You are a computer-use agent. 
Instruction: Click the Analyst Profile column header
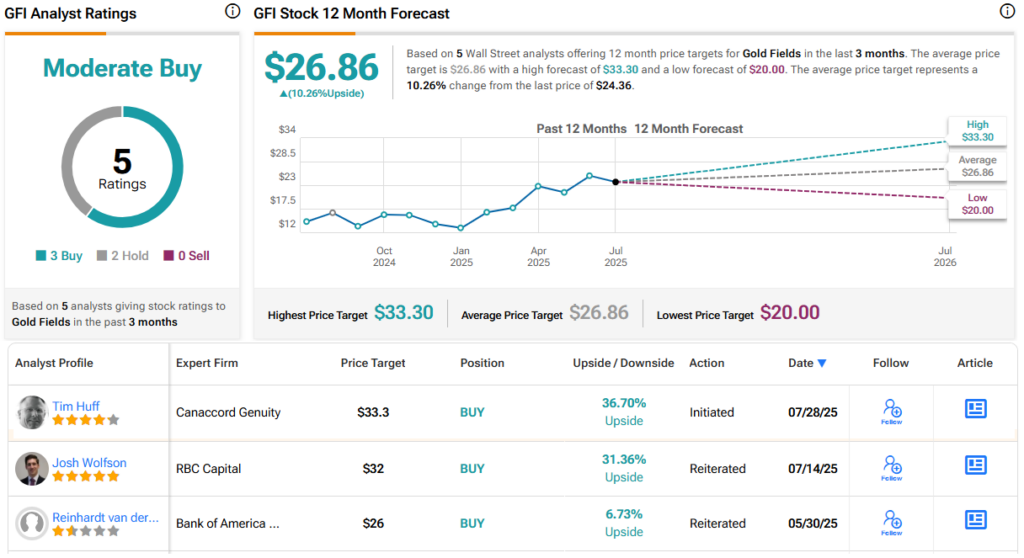54,363
